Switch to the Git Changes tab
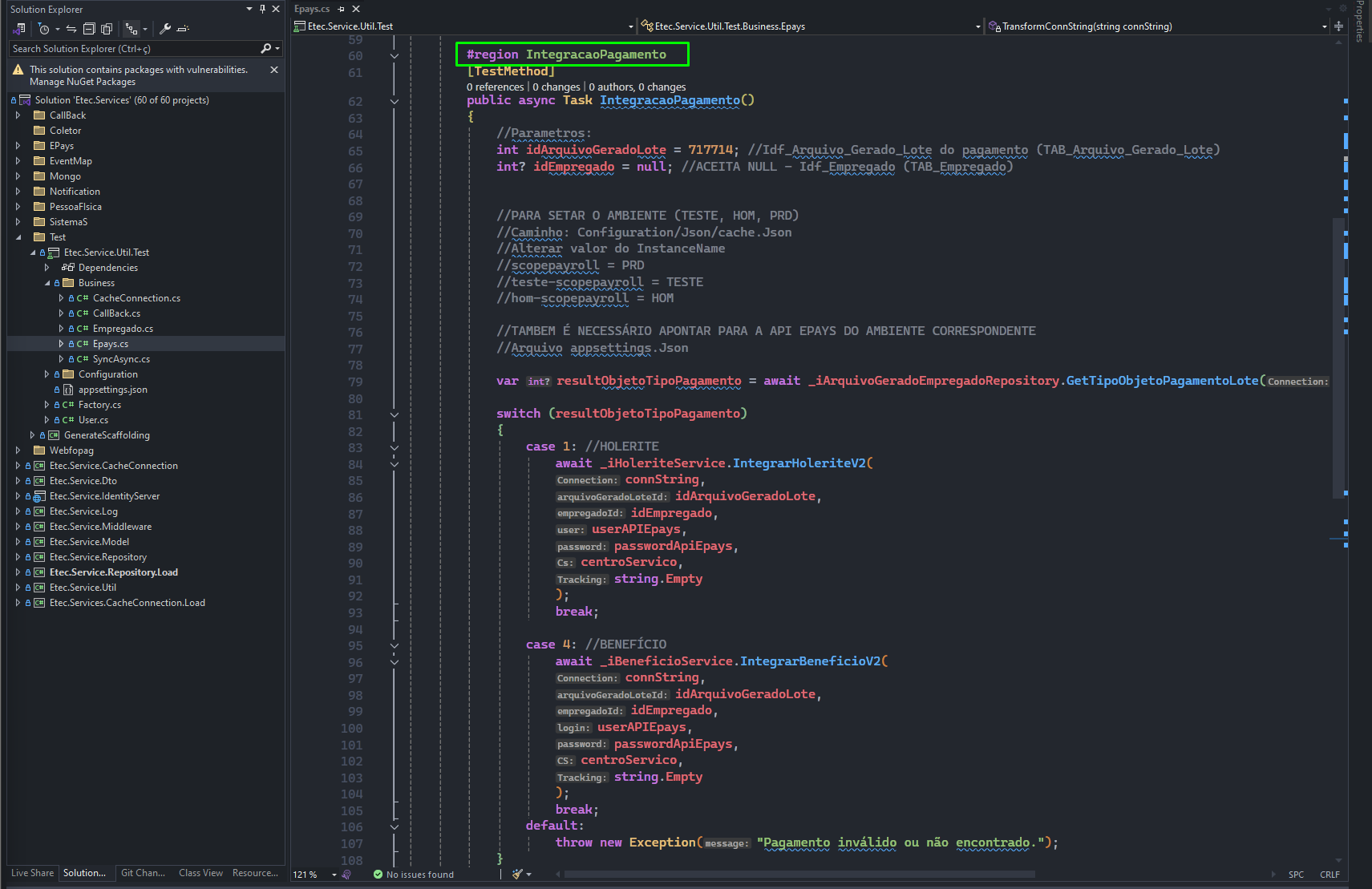Screen dimensions: 1372x889 pos(143,873)
